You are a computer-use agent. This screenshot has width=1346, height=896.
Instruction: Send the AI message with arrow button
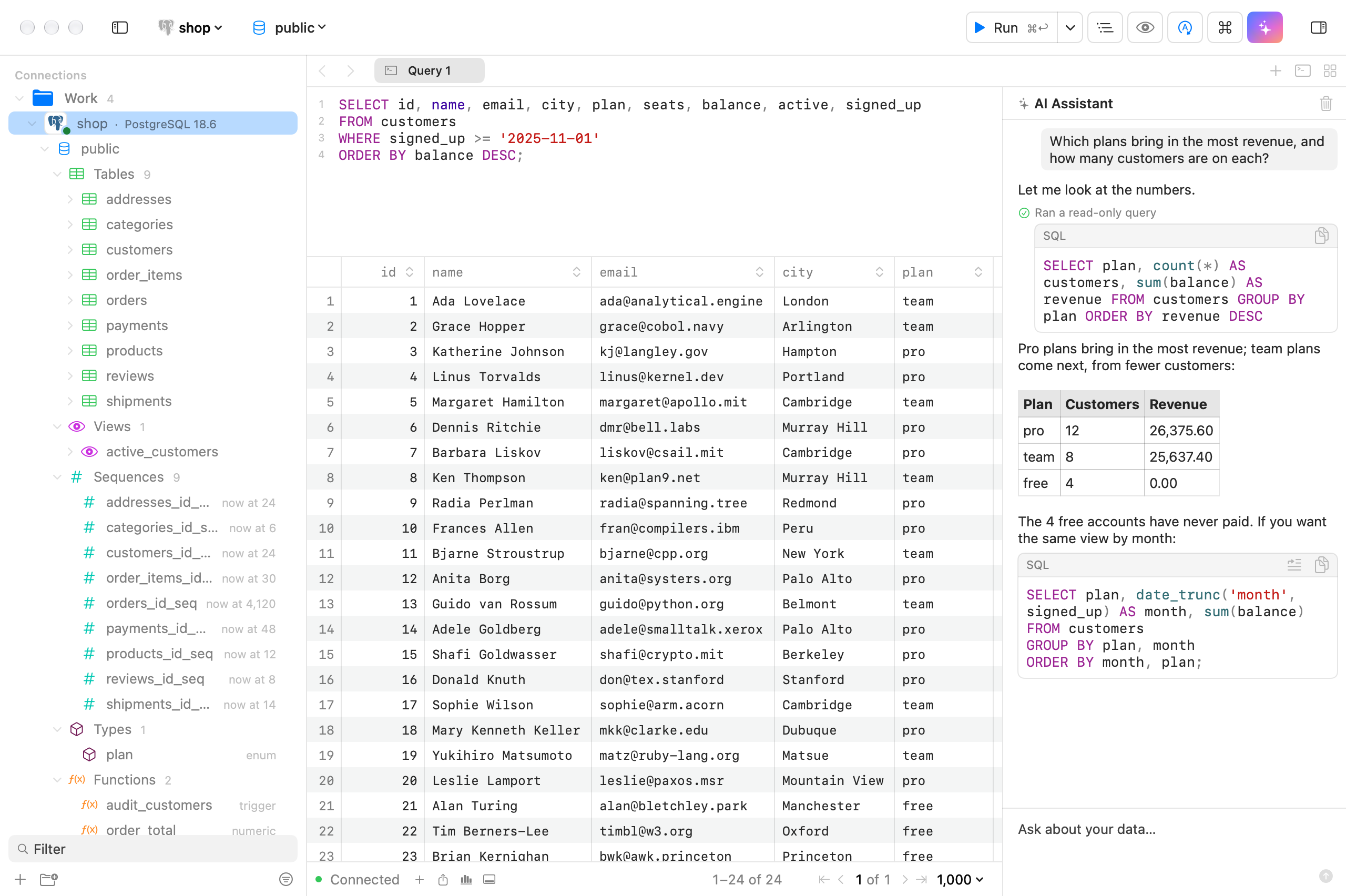1325,876
